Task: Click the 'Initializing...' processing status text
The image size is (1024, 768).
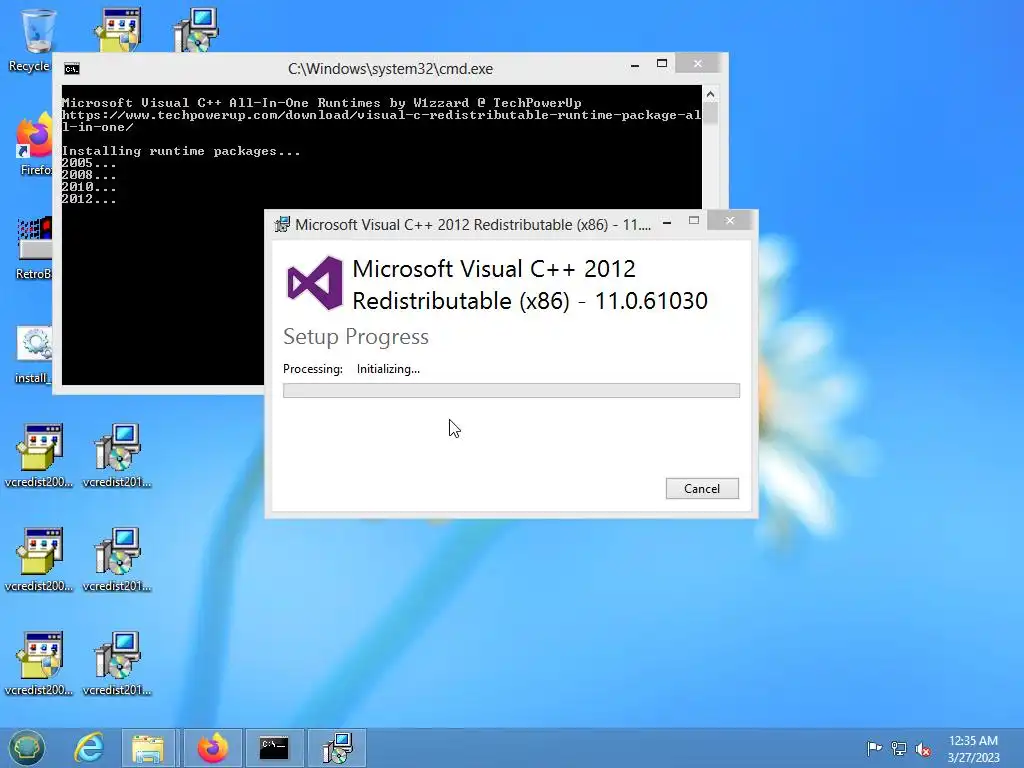Action: point(388,369)
